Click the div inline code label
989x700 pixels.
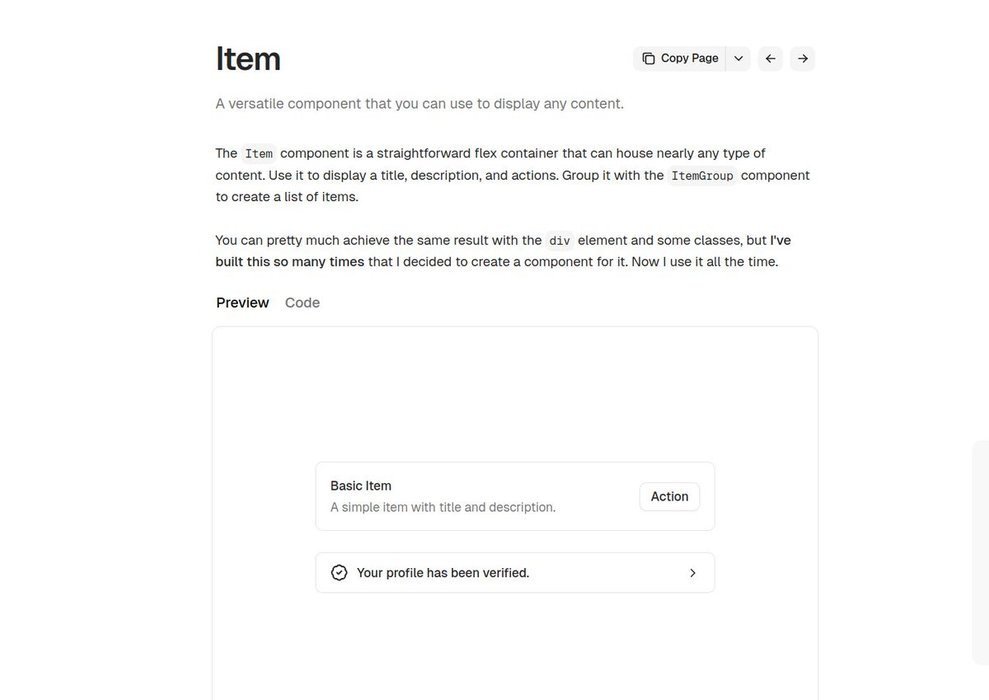pos(560,241)
